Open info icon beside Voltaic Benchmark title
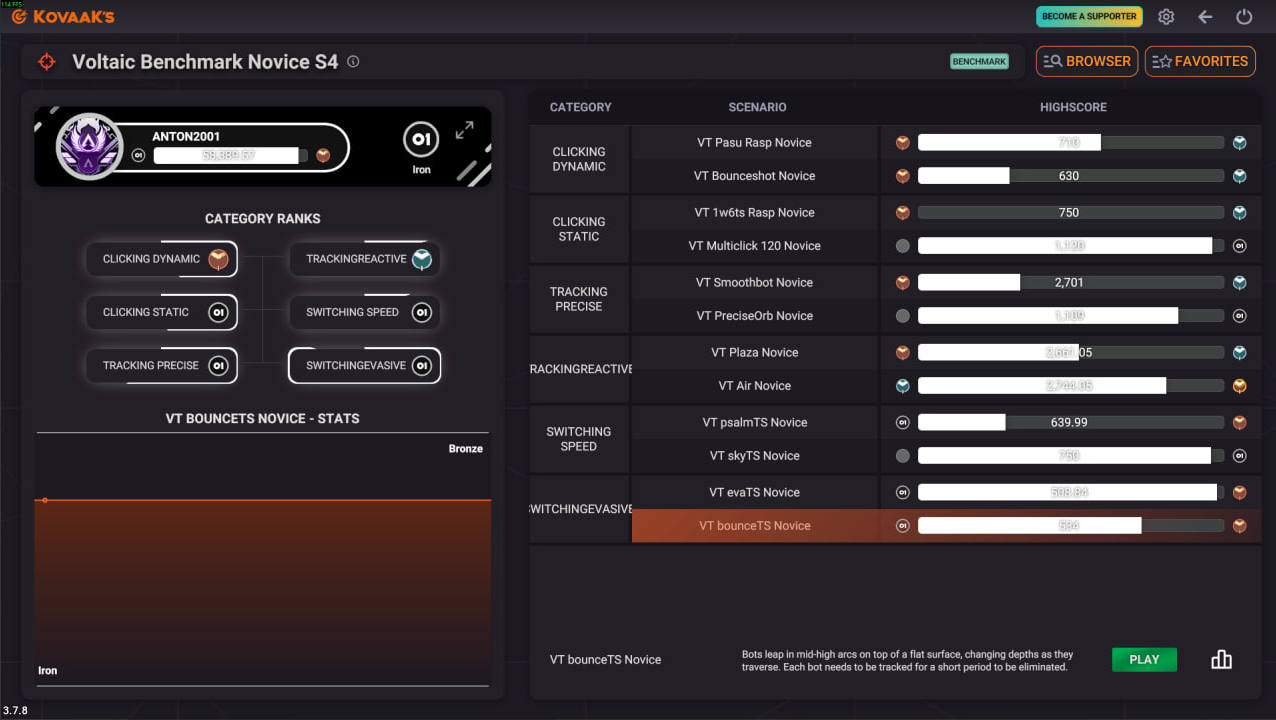 [353, 61]
